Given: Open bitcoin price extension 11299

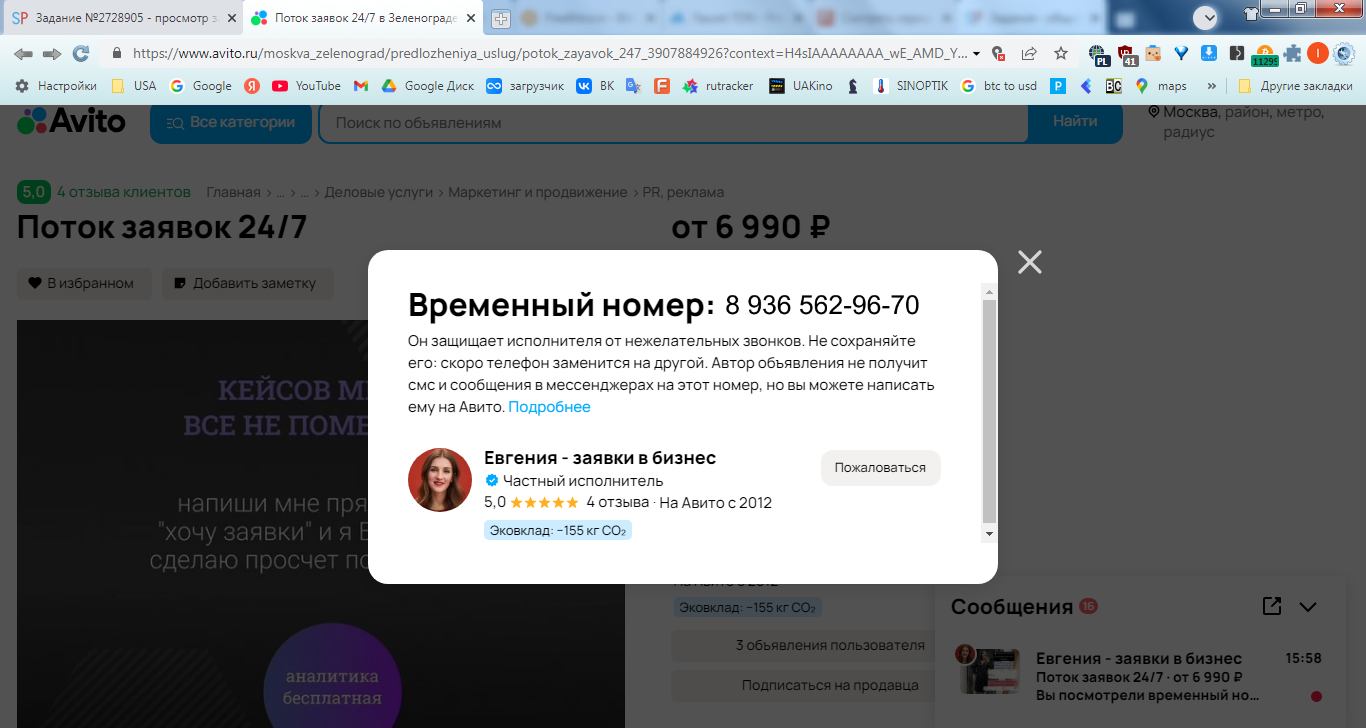Looking at the screenshot, I should point(1264,55).
